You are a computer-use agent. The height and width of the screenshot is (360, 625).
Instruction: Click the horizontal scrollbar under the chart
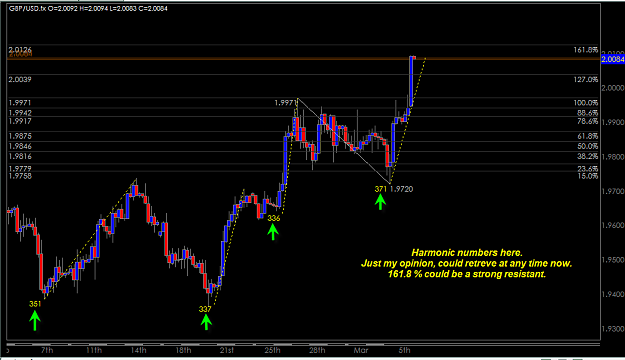[x=303, y=344]
